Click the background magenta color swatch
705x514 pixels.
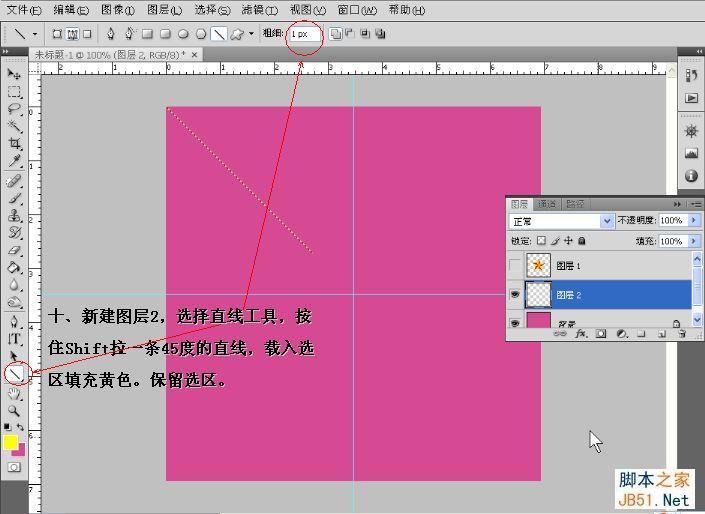click(x=21, y=451)
